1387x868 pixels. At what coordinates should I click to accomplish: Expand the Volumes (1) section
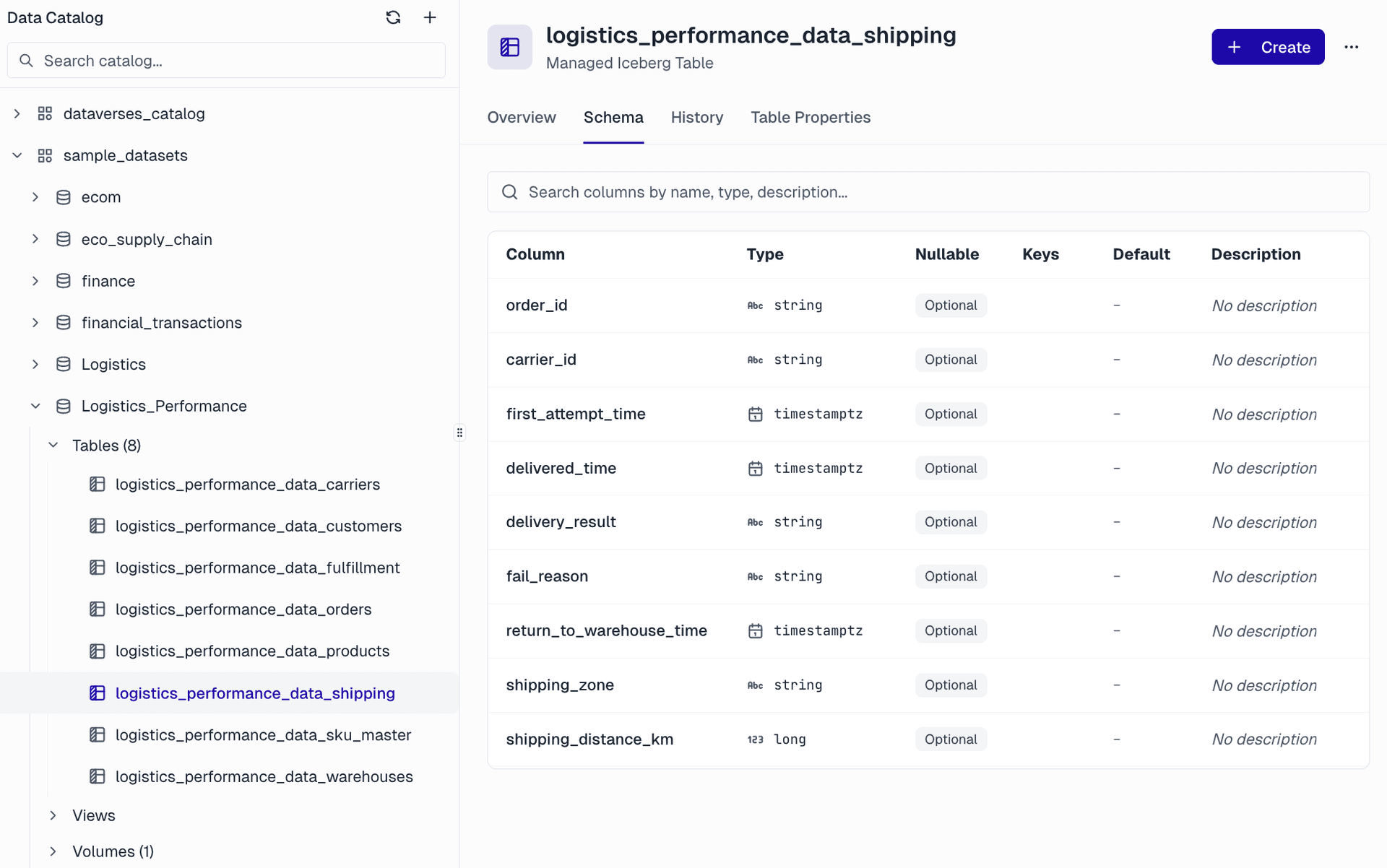[x=53, y=851]
